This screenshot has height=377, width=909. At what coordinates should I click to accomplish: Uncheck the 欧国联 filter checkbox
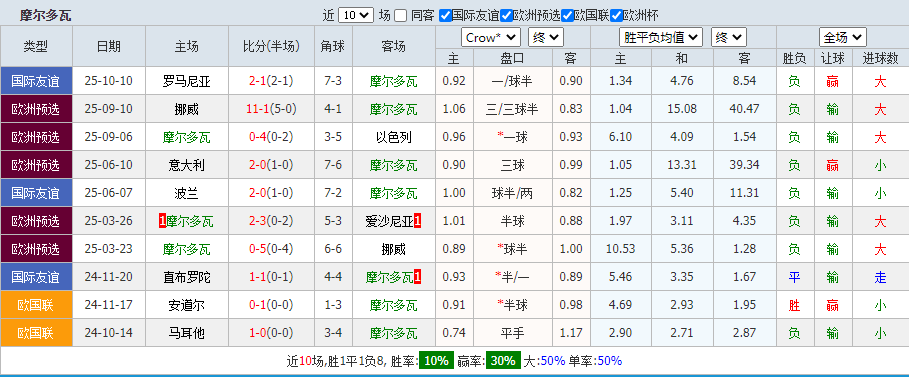click(x=566, y=16)
